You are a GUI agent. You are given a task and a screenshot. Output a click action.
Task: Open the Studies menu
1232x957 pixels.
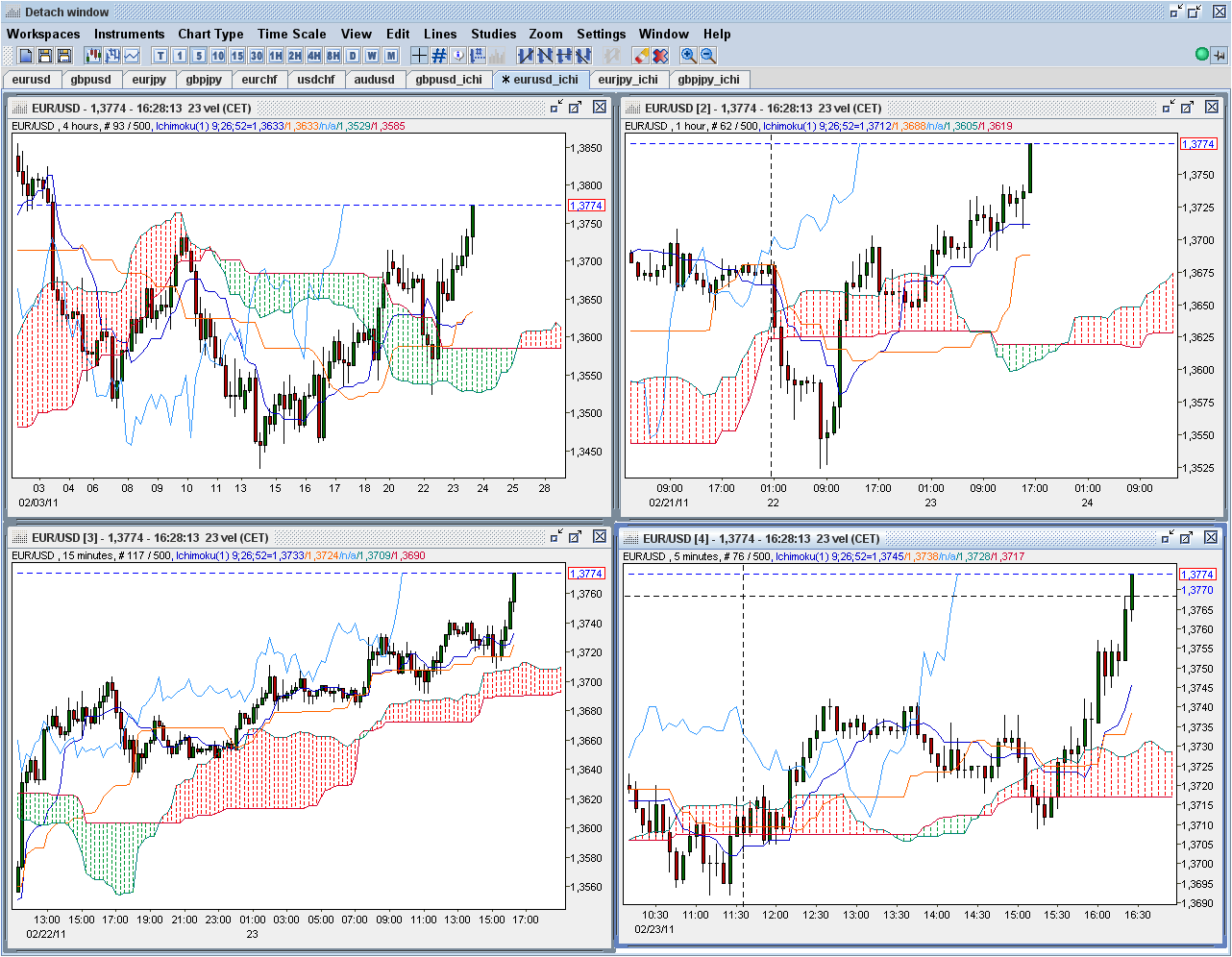493,34
